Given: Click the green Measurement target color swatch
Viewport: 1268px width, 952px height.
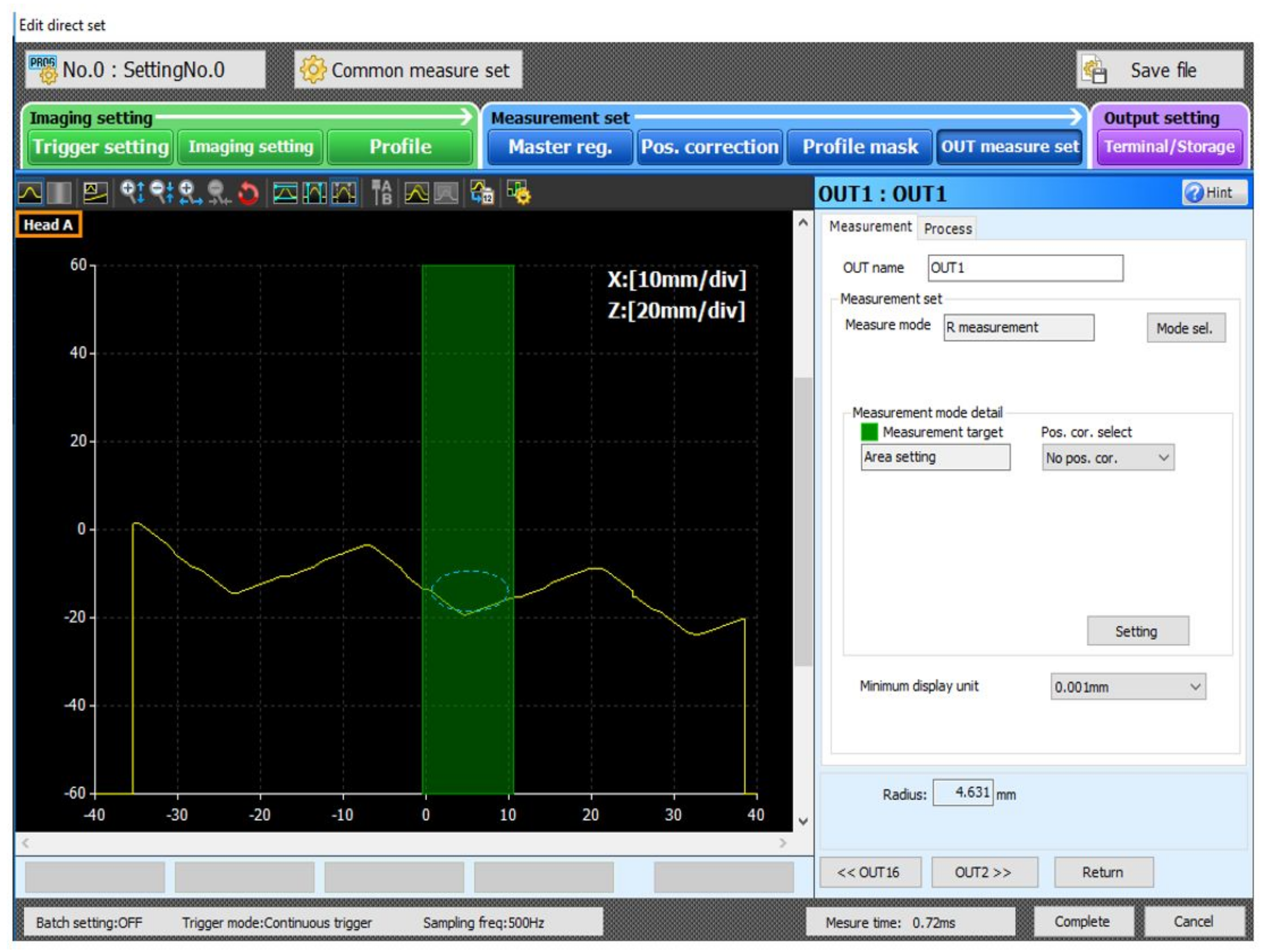Looking at the screenshot, I should [869, 432].
